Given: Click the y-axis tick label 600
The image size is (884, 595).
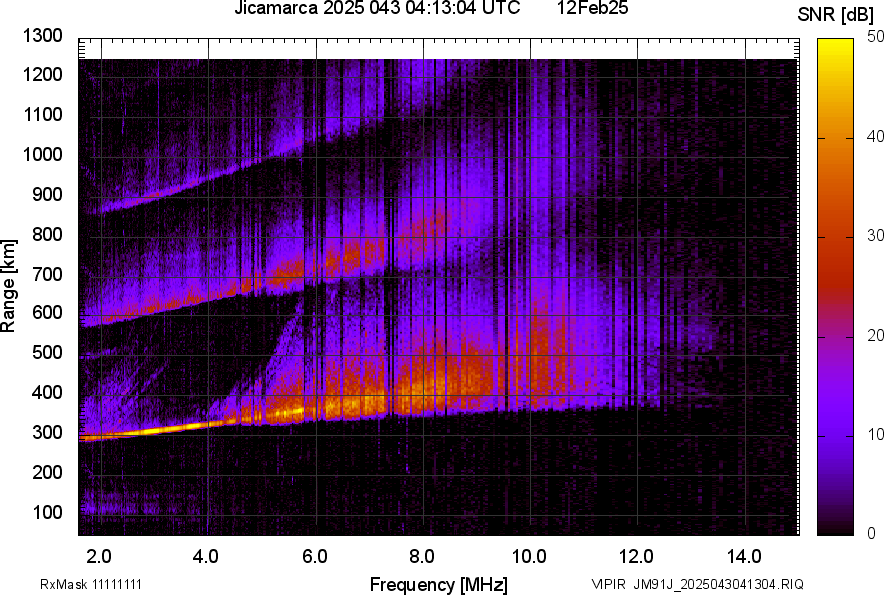Looking at the screenshot, I should (x=47, y=312).
